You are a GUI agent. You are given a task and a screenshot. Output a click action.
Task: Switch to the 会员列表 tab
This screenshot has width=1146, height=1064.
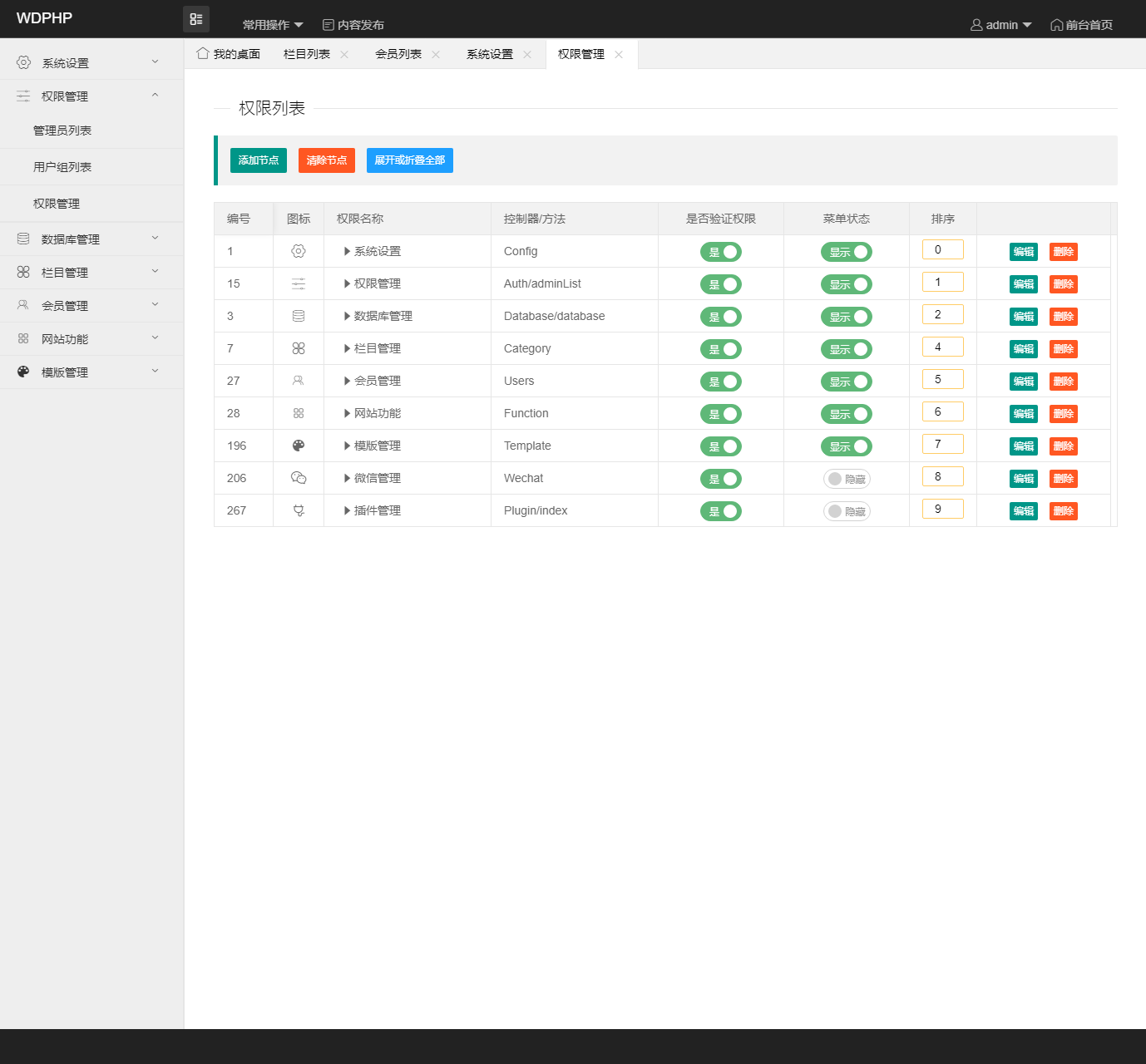click(x=398, y=54)
